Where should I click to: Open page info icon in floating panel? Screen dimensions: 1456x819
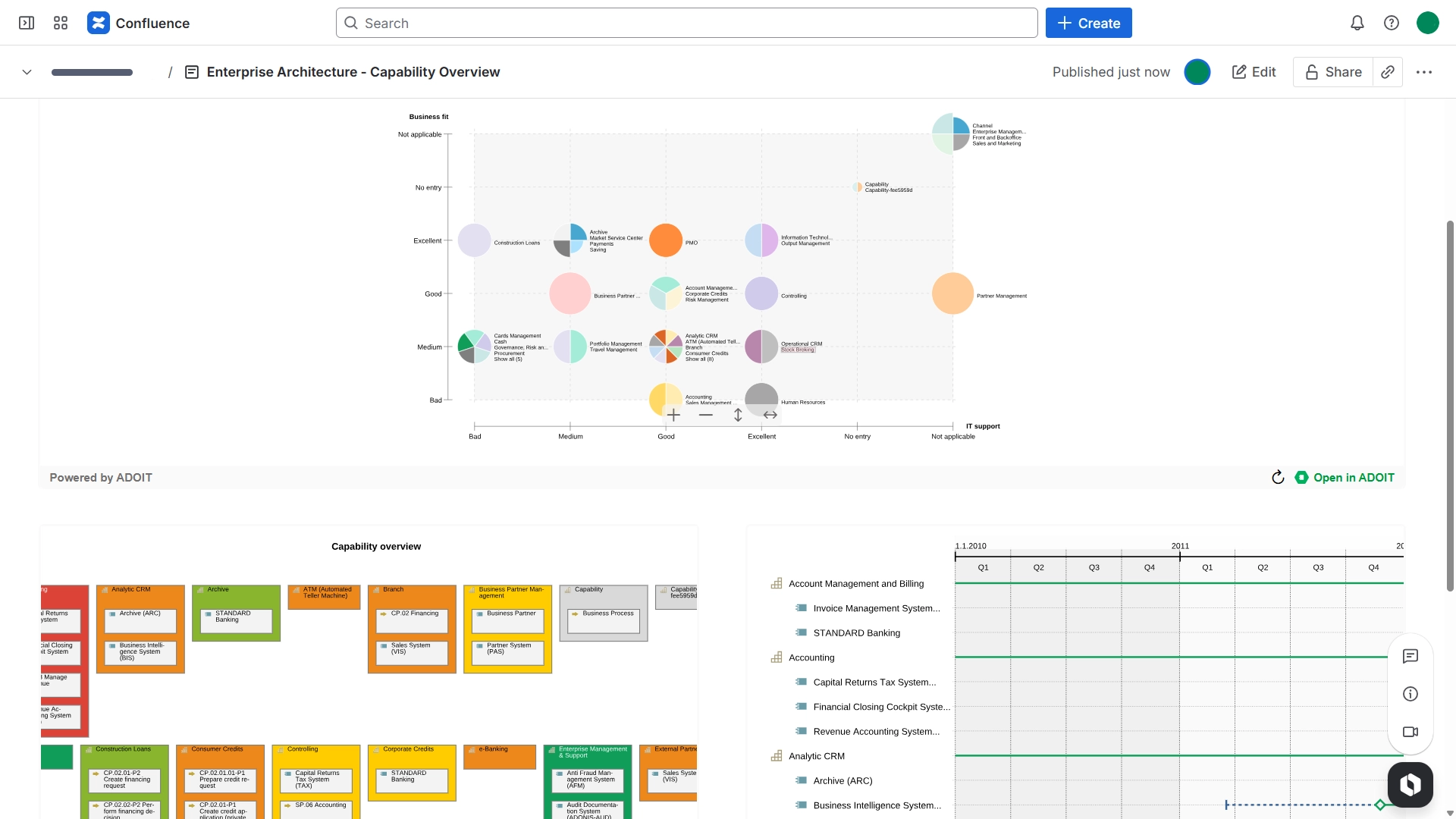(x=1410, y=694)
